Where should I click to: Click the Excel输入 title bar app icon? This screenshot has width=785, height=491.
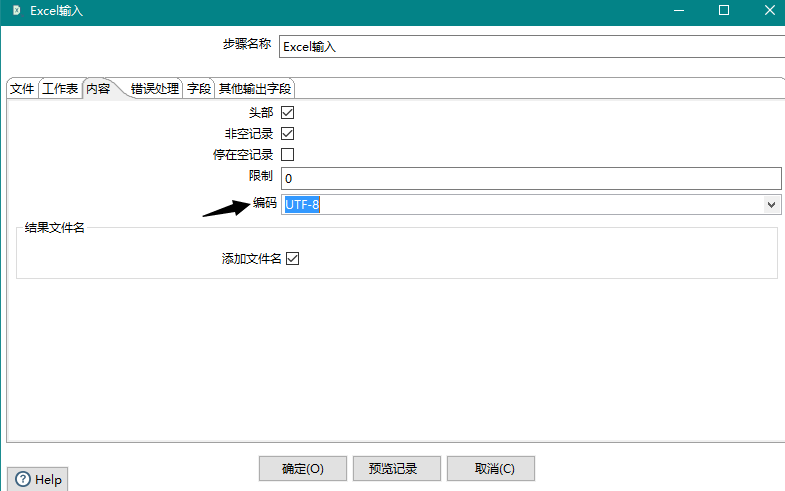pos(17,11)
